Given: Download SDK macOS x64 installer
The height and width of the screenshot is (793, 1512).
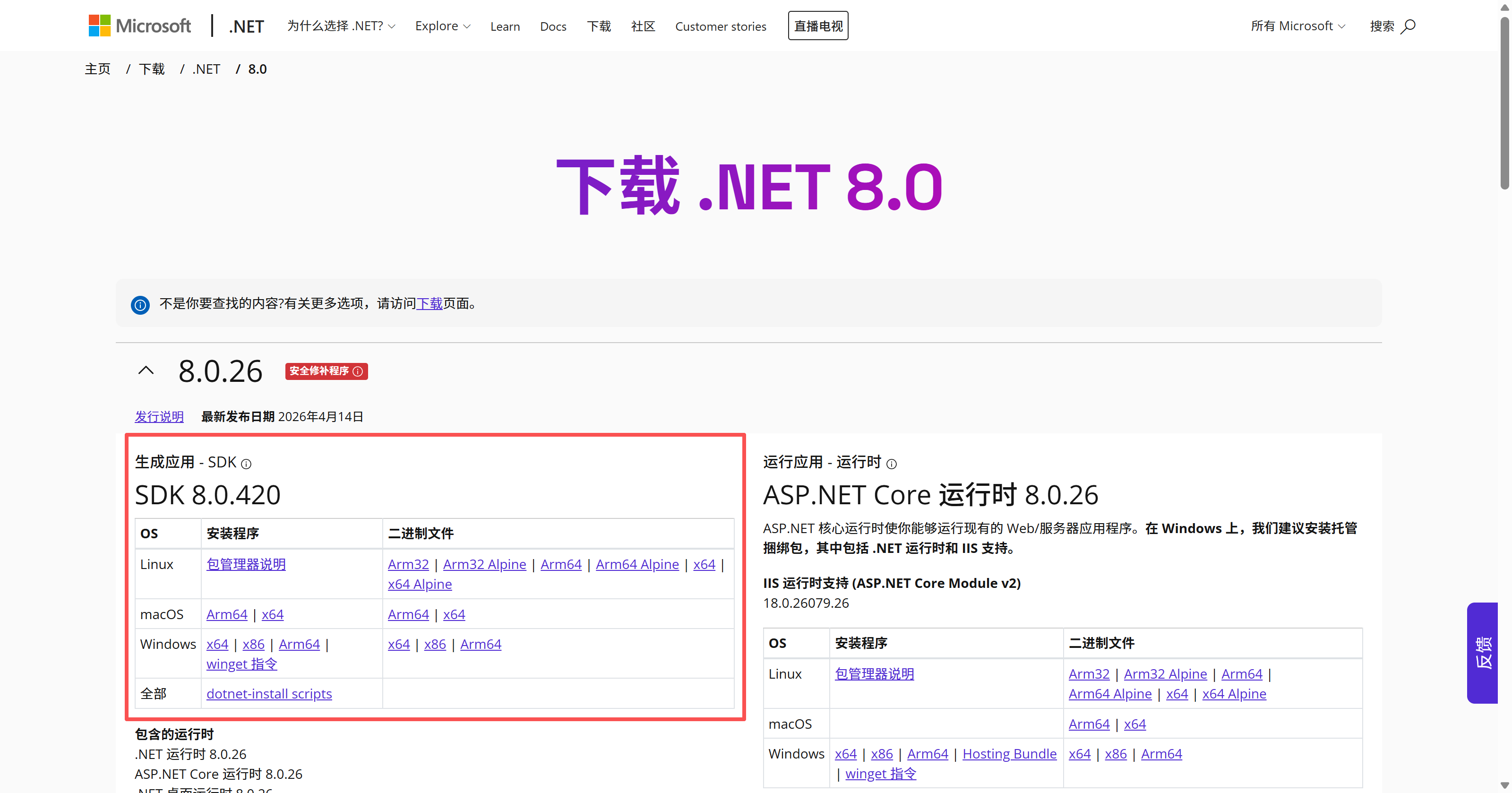Looking at the screenshot, I should pyautogui.click(x=272, y=614).
